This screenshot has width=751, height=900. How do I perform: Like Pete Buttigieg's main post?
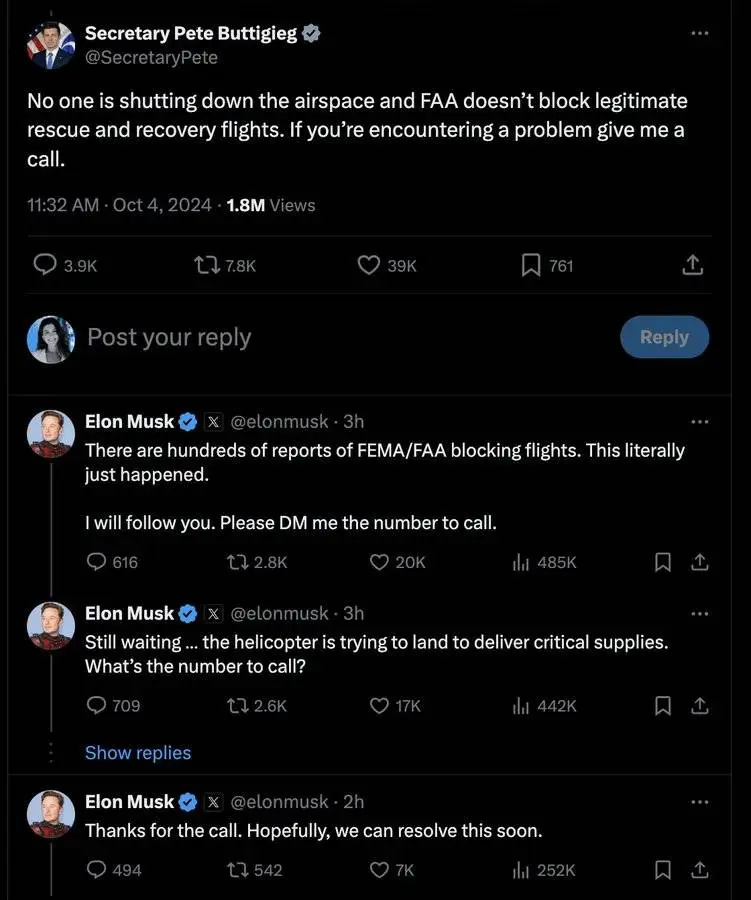(x=369, y=265)
